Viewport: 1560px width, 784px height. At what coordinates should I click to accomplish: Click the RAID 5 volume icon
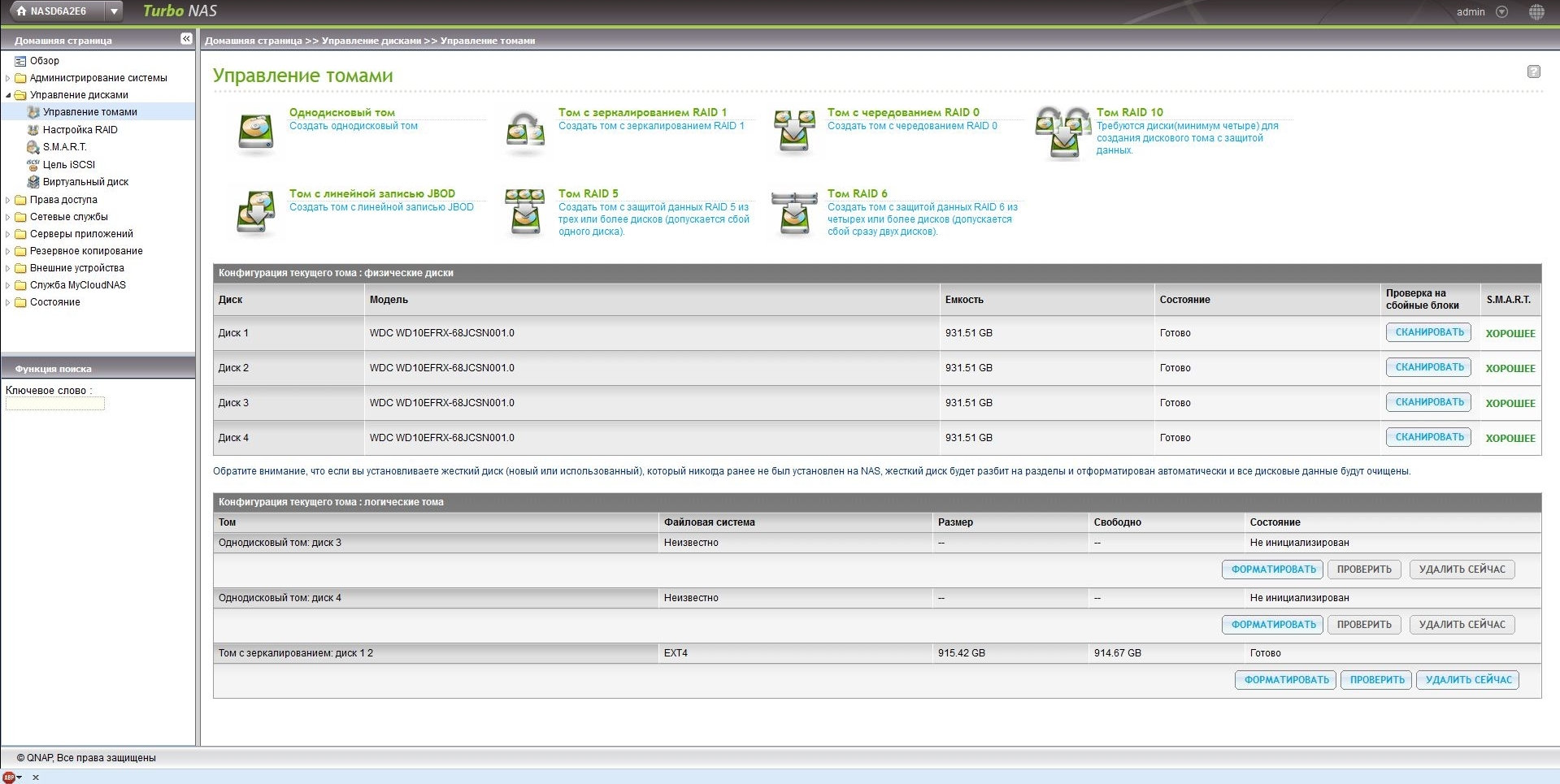pos(525,213)
